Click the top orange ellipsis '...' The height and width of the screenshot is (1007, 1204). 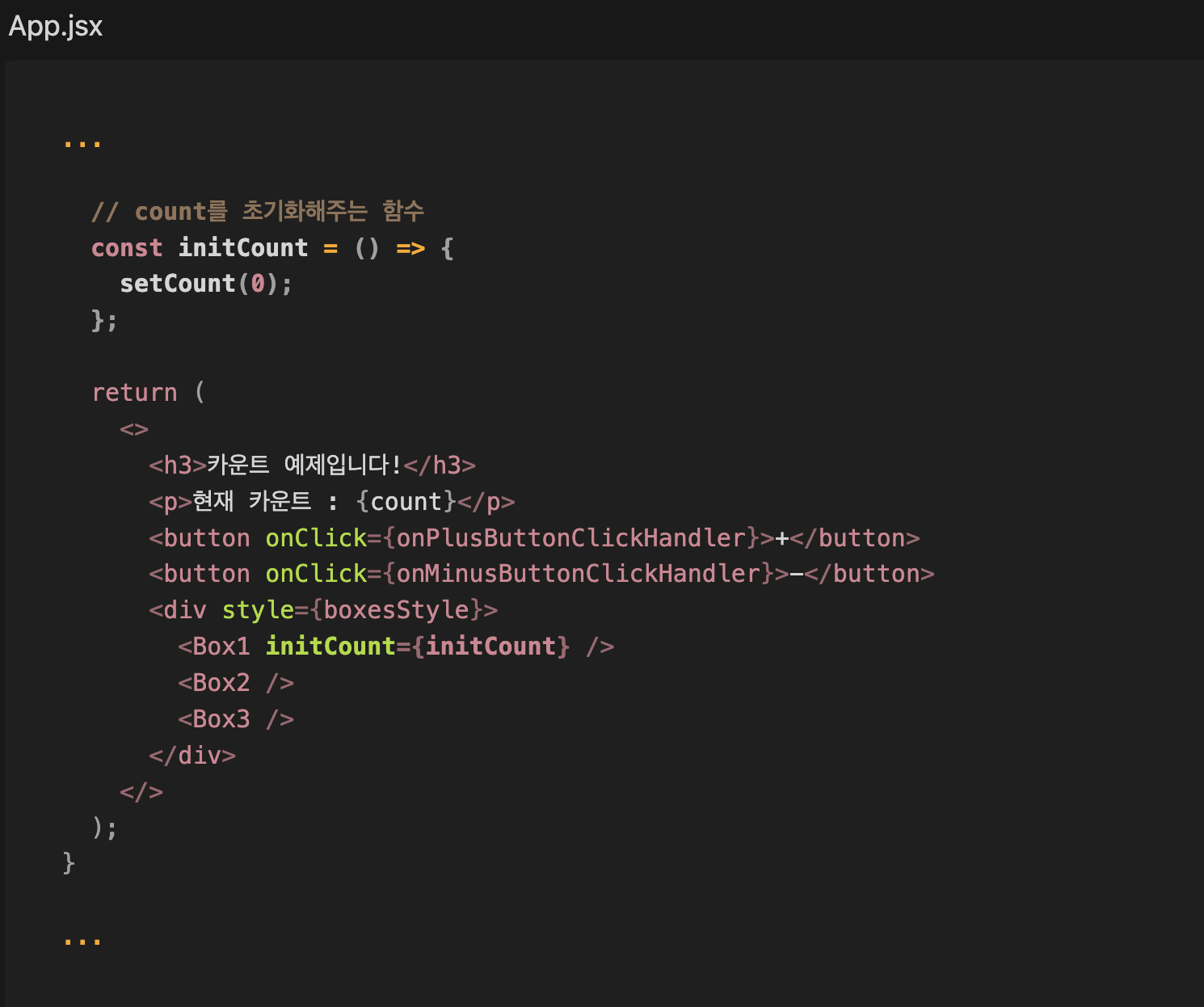82,143
